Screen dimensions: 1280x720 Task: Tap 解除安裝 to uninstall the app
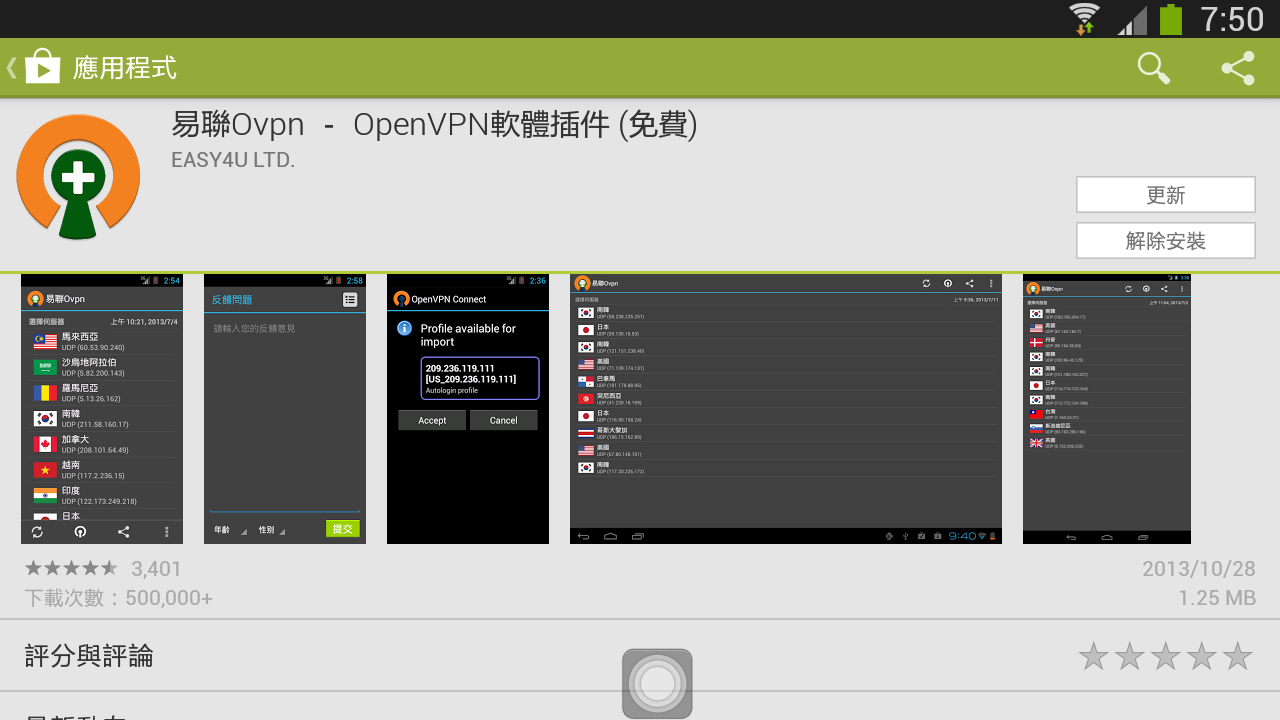point(1165,240)
